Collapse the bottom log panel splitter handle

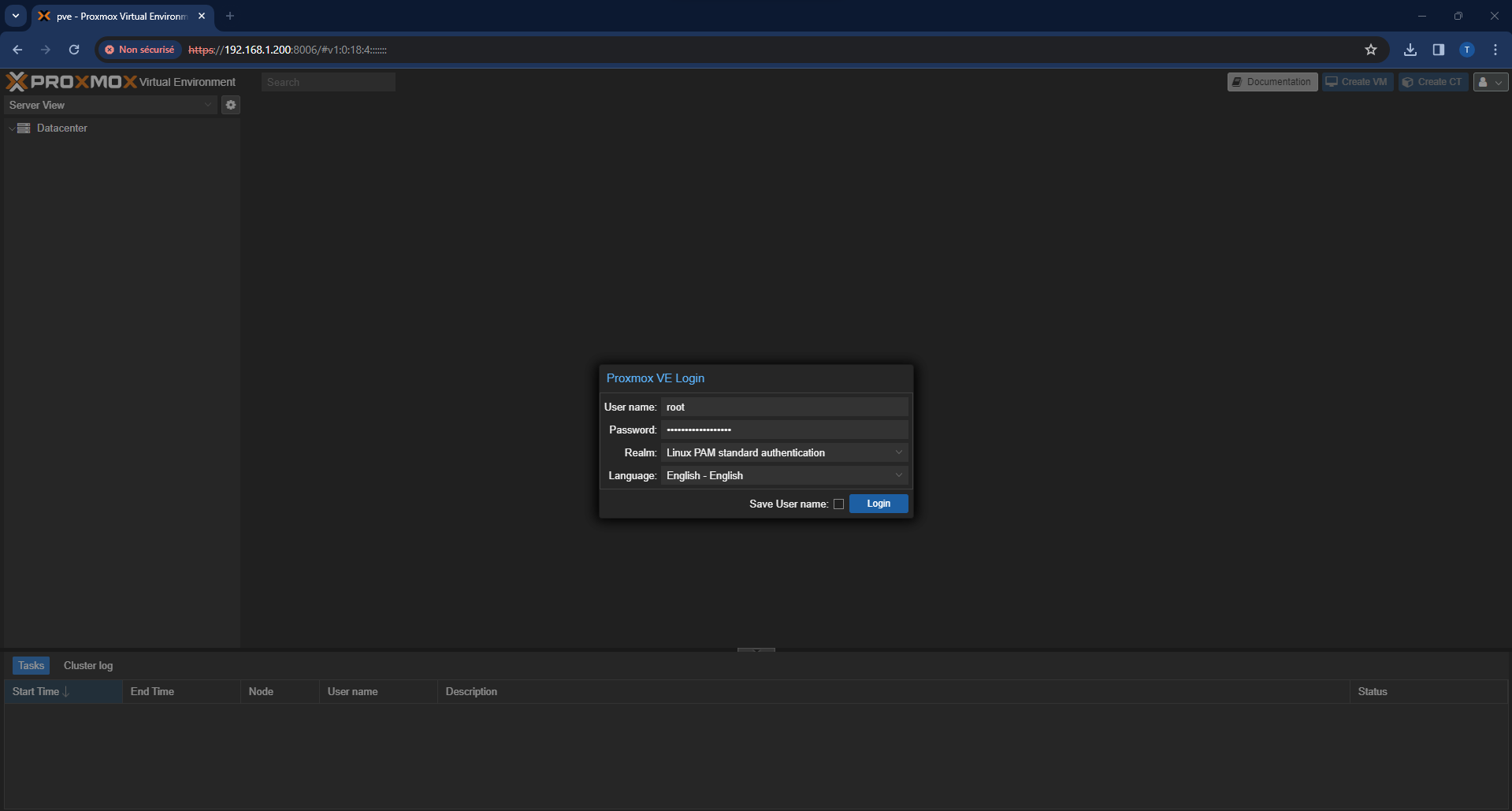coord(756,649)
